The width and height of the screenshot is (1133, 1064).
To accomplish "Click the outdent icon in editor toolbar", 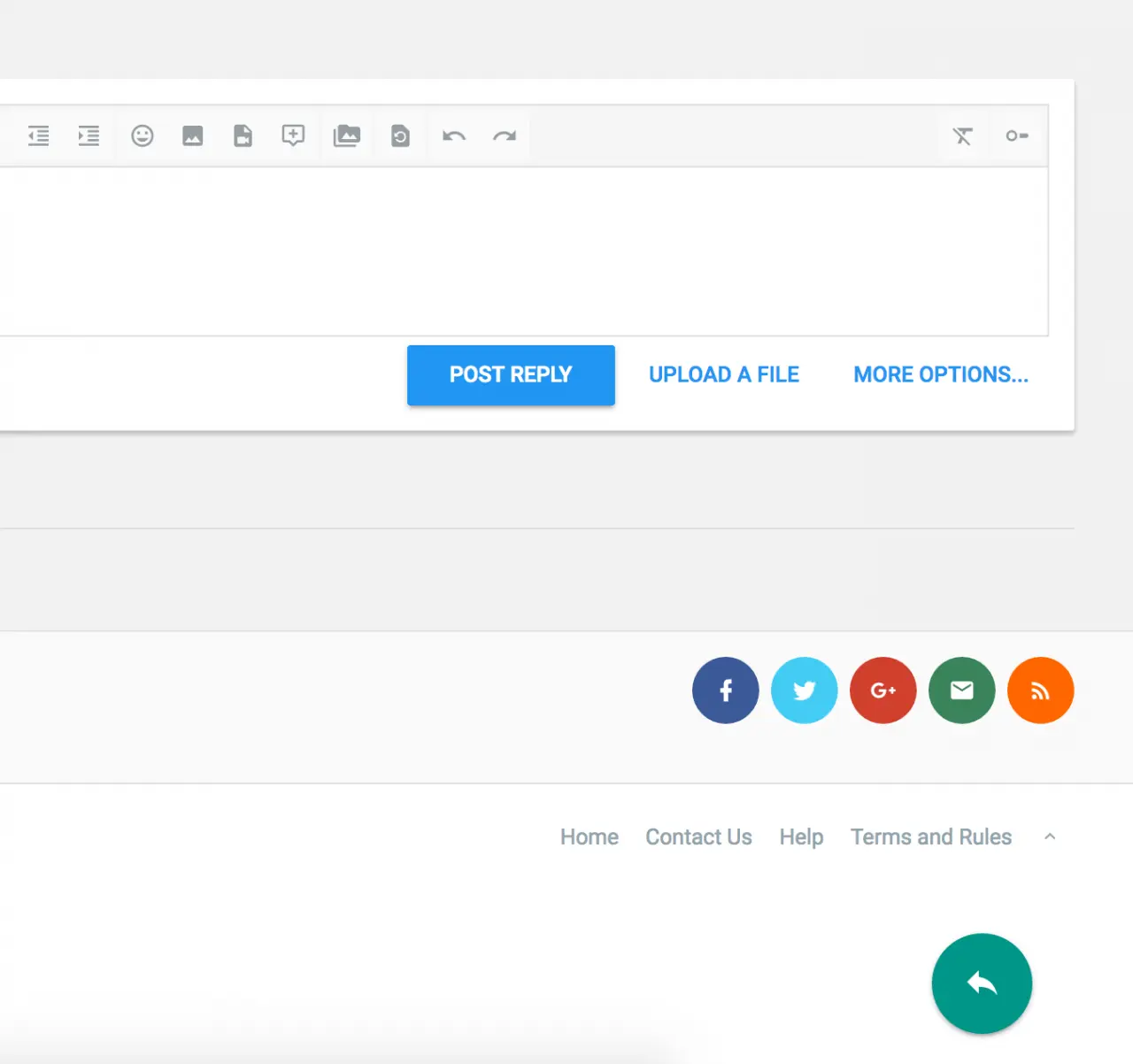I will coord(38,135).
